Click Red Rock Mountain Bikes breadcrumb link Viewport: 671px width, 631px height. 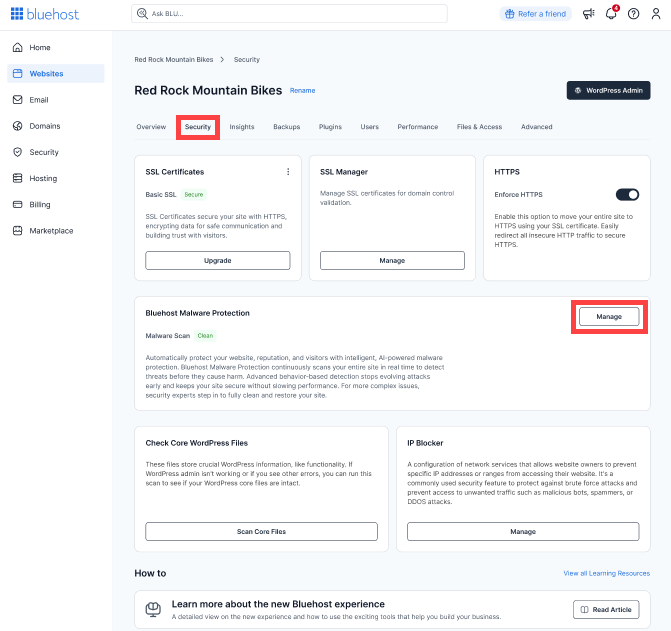point(174,59)
